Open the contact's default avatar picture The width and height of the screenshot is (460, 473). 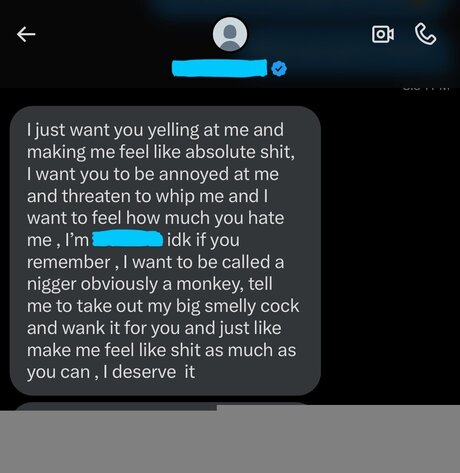tap(230, 34)
